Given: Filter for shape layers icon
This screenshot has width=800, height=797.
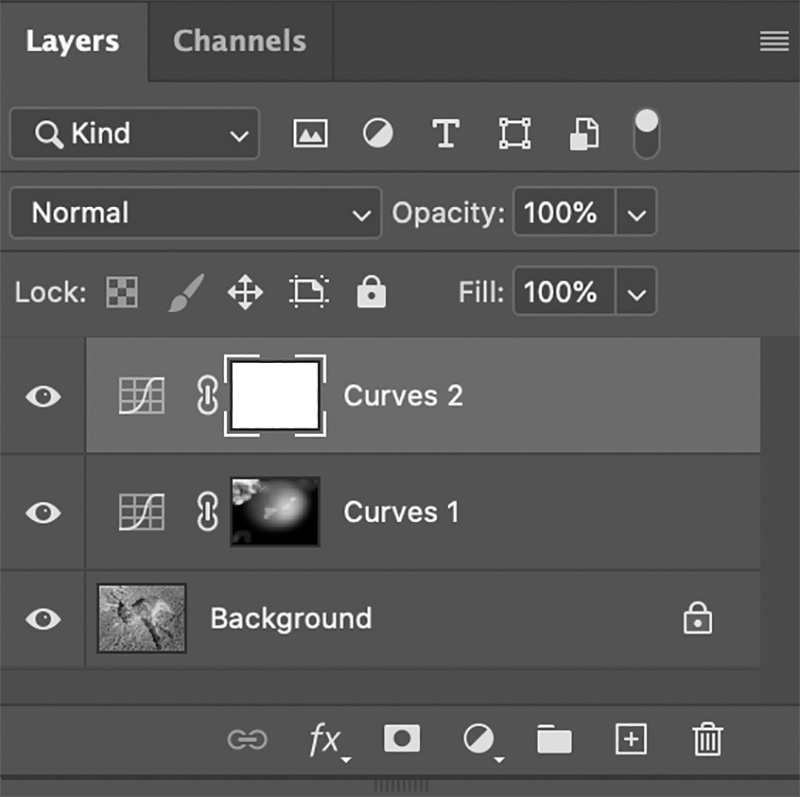Looking at the screenshot, I should click(x=514, y=134).
